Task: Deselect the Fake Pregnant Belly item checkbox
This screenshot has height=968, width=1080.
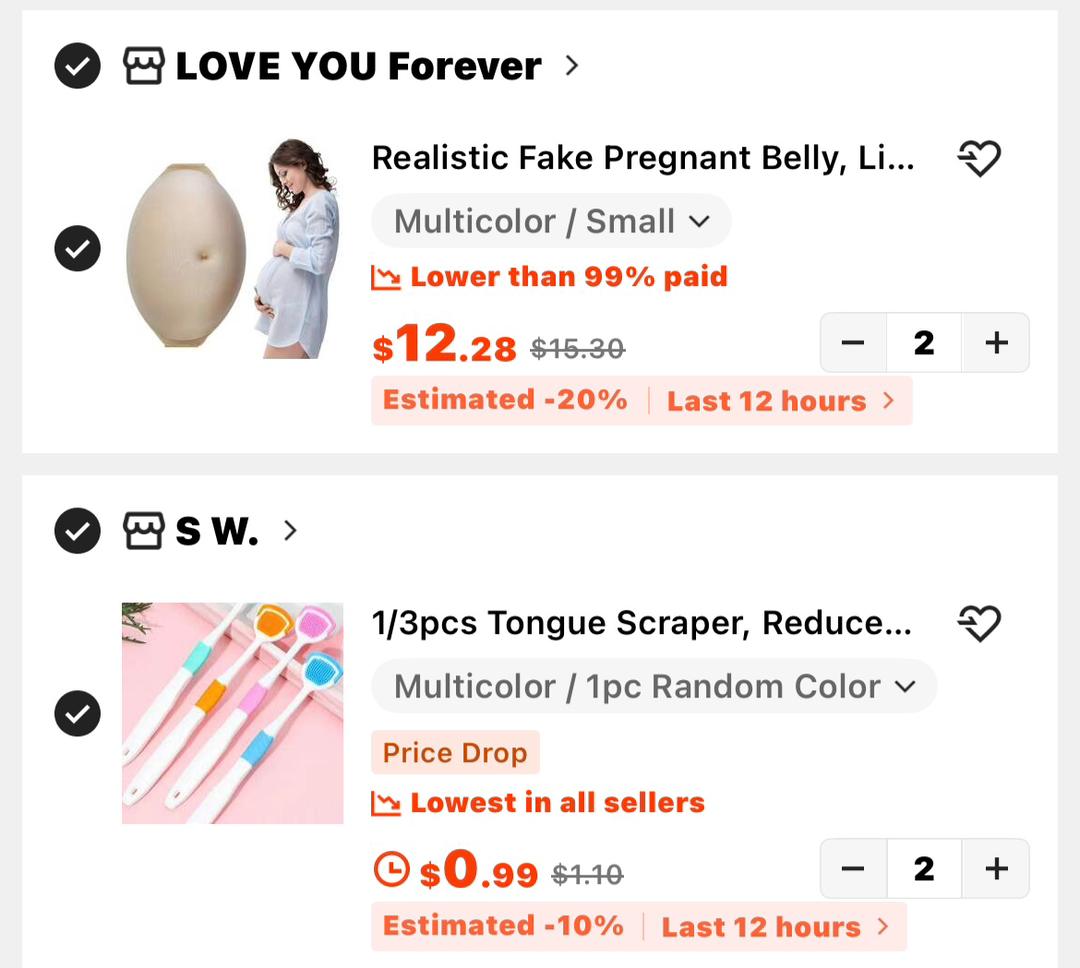Action: 77,248
